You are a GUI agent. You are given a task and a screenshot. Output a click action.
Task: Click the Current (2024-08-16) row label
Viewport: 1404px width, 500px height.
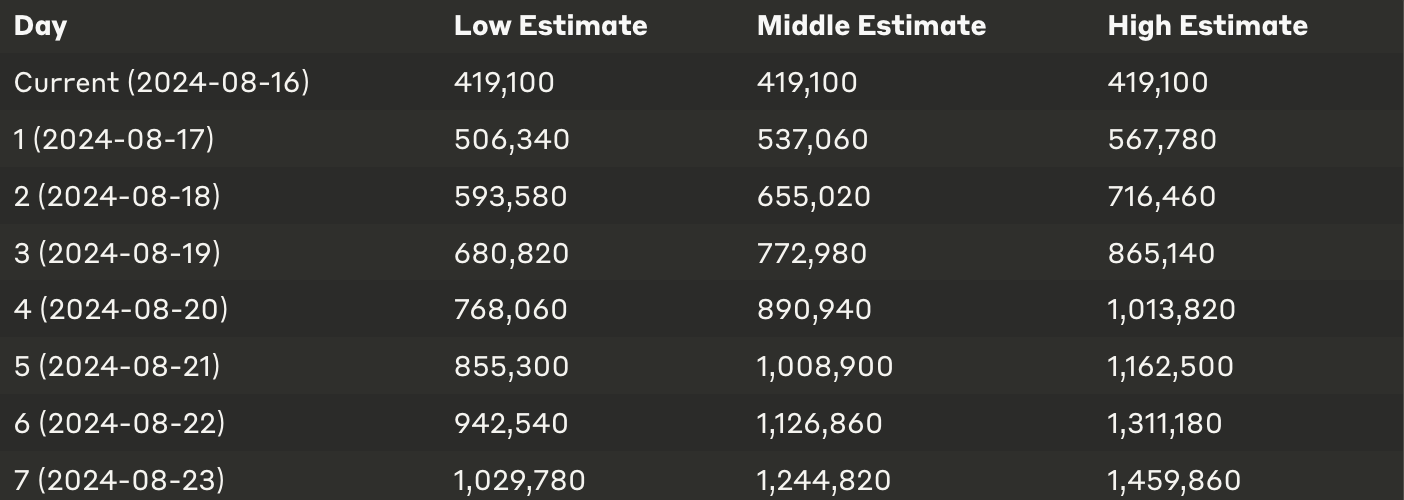tap(161, 82)
